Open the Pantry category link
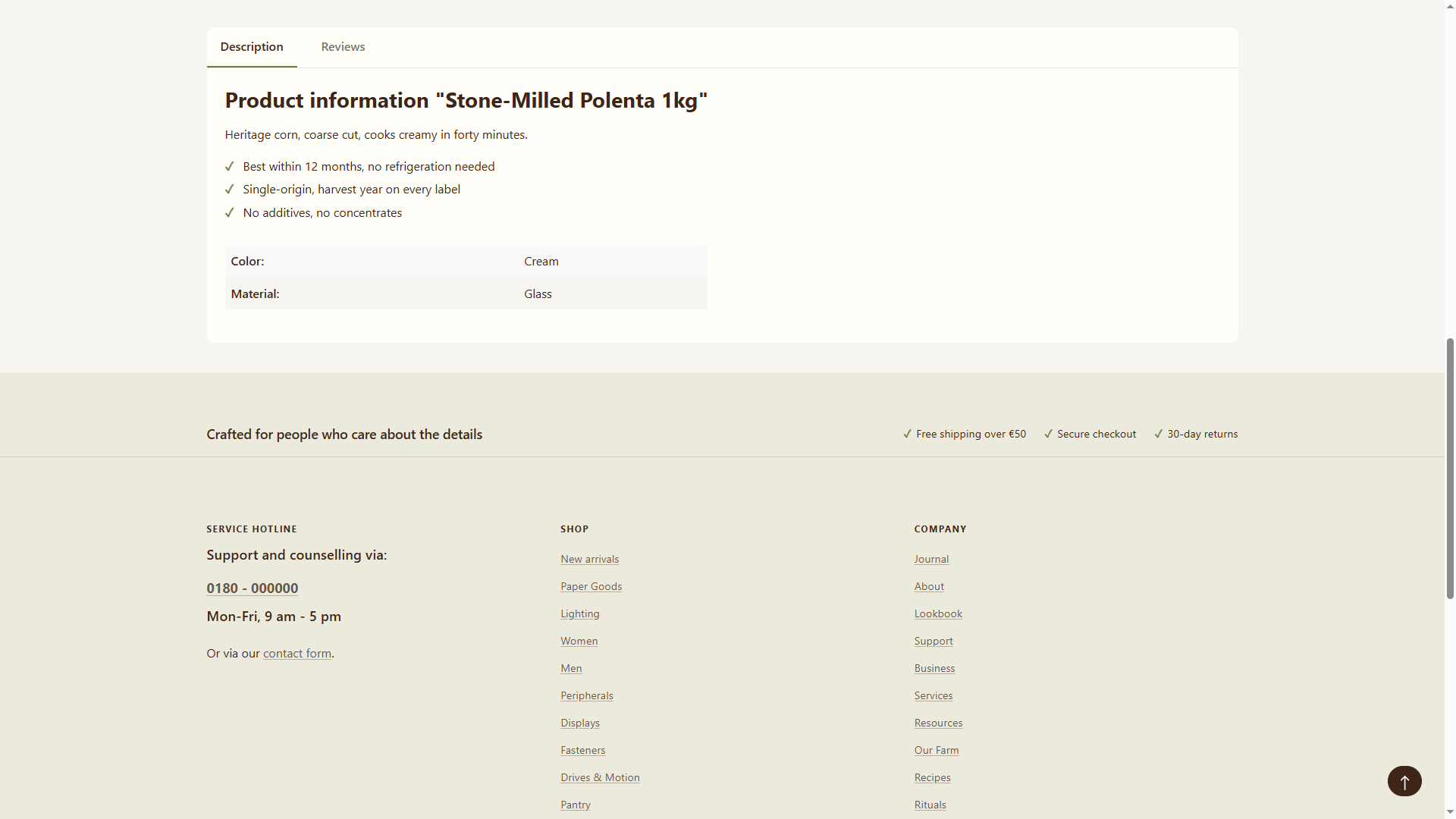 tap(576, 805)
